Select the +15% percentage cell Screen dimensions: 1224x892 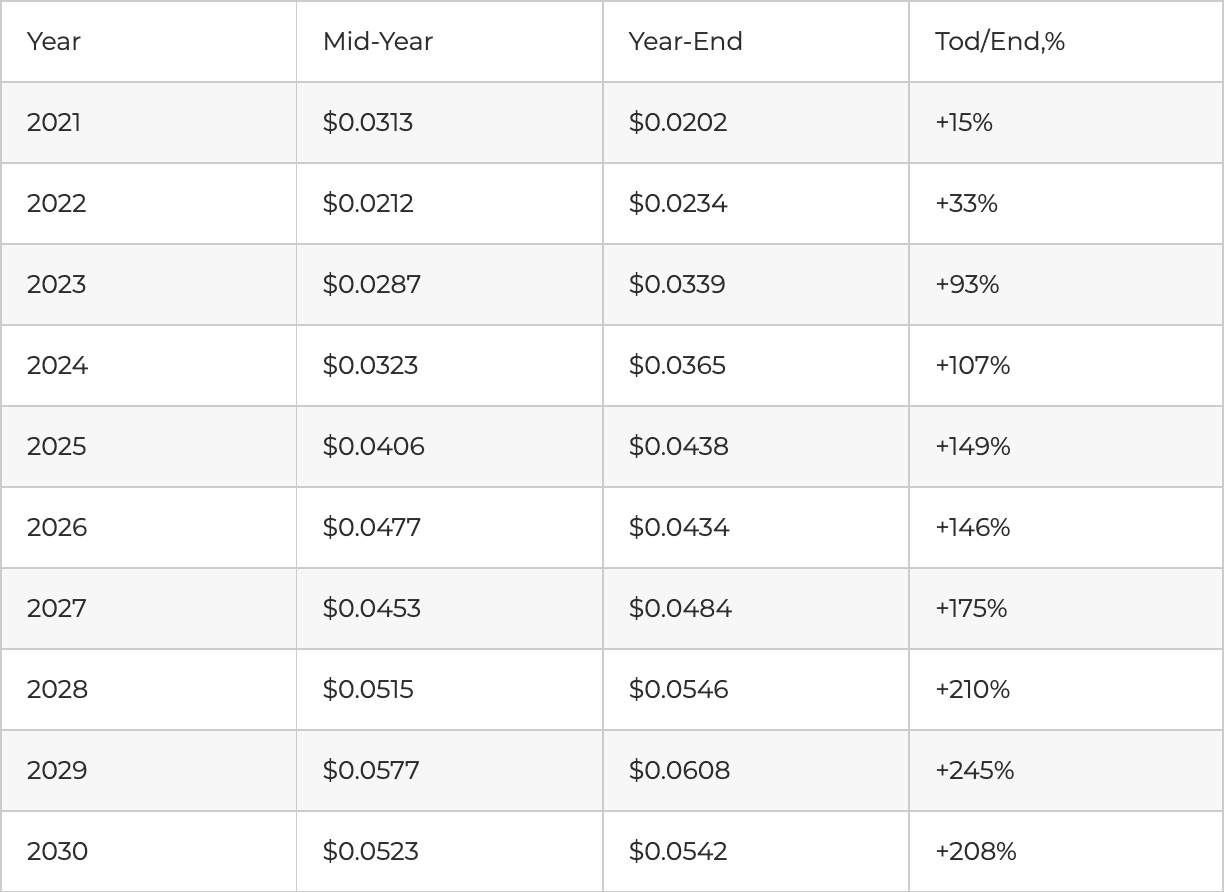pos(964,123)
